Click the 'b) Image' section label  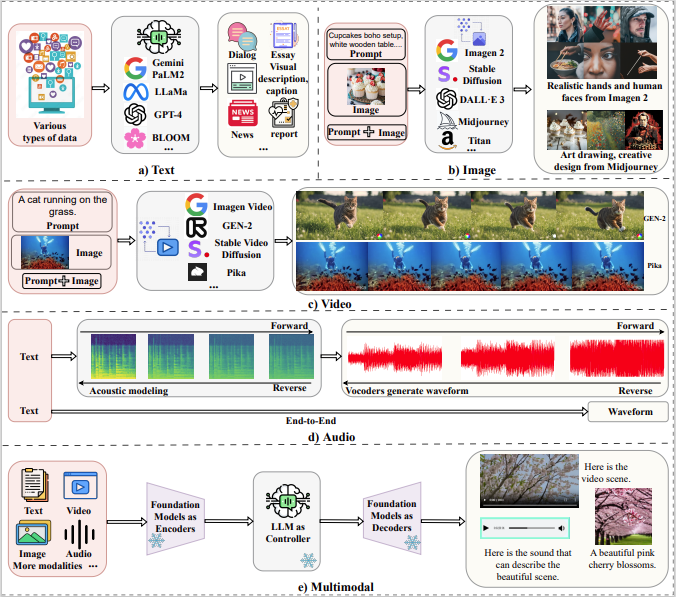tap(472, 170)
